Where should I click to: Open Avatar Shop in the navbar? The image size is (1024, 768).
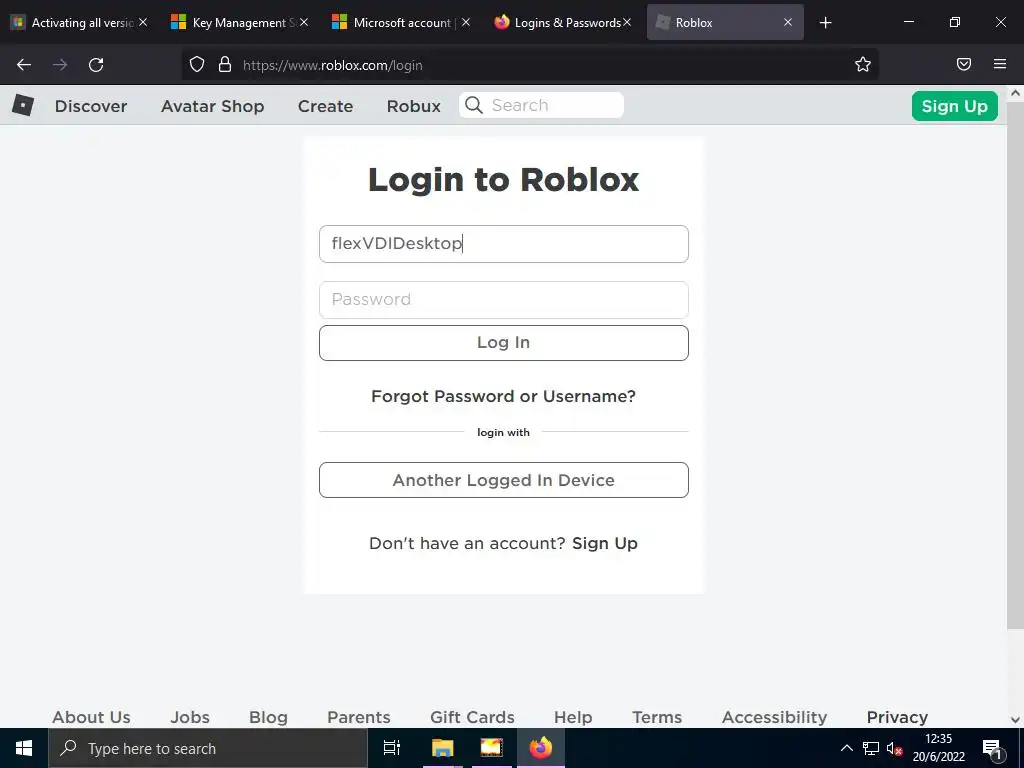coord(212,106)
